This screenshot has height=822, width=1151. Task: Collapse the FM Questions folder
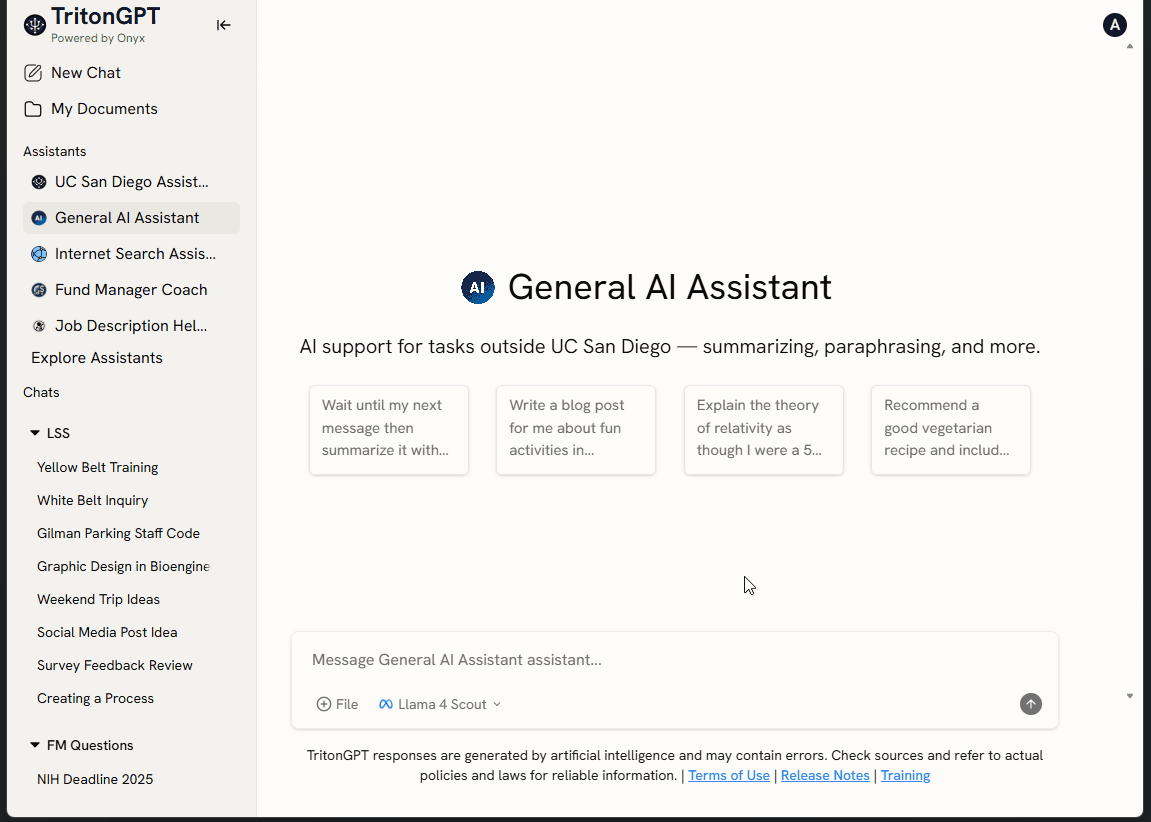tap(35, 746)
